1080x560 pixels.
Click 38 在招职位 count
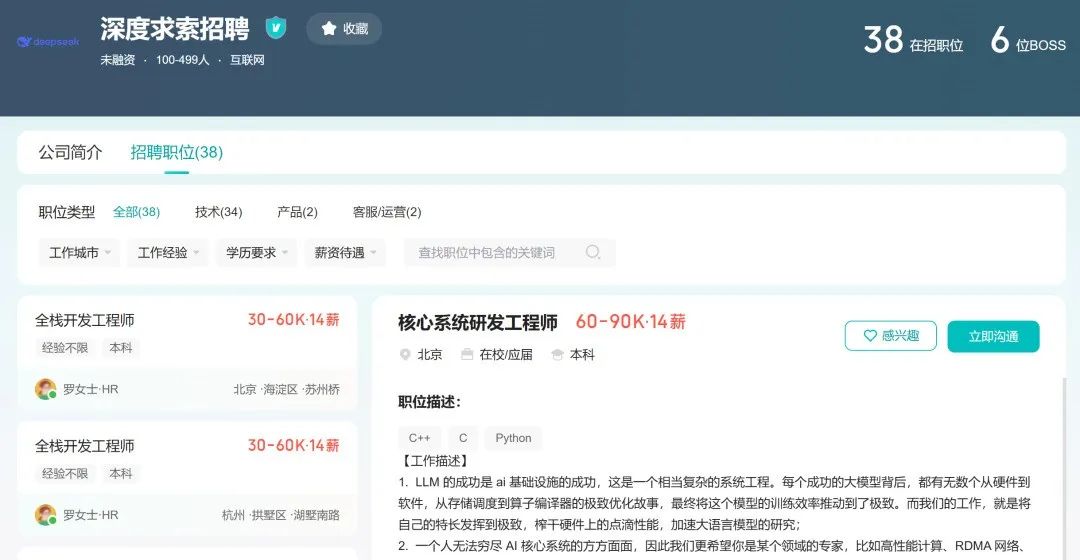(x=913, y=40)
